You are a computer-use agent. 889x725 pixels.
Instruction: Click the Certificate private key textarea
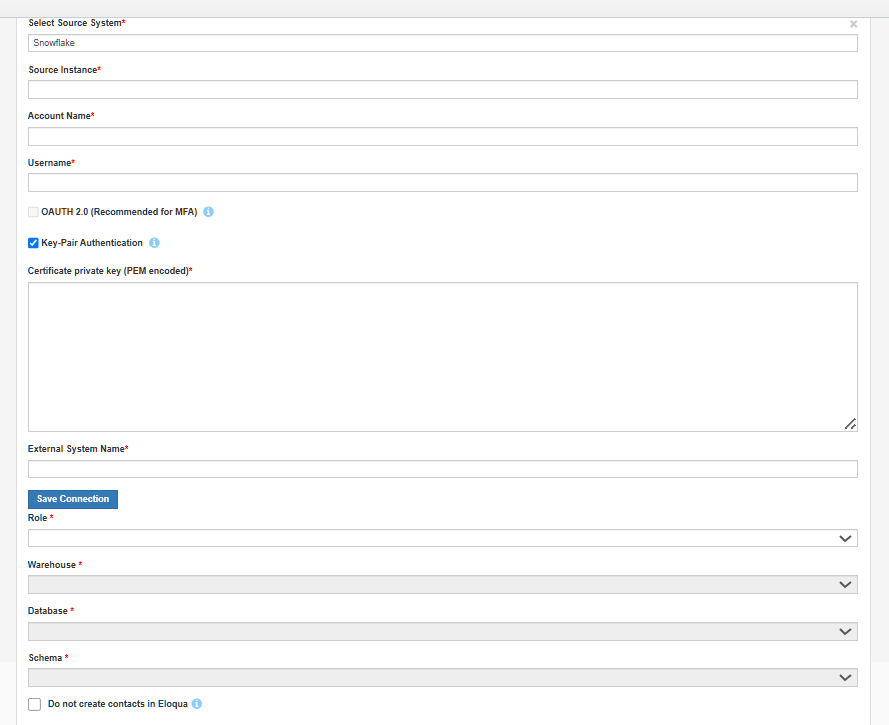pyautogui.click(x=442, y=356)
